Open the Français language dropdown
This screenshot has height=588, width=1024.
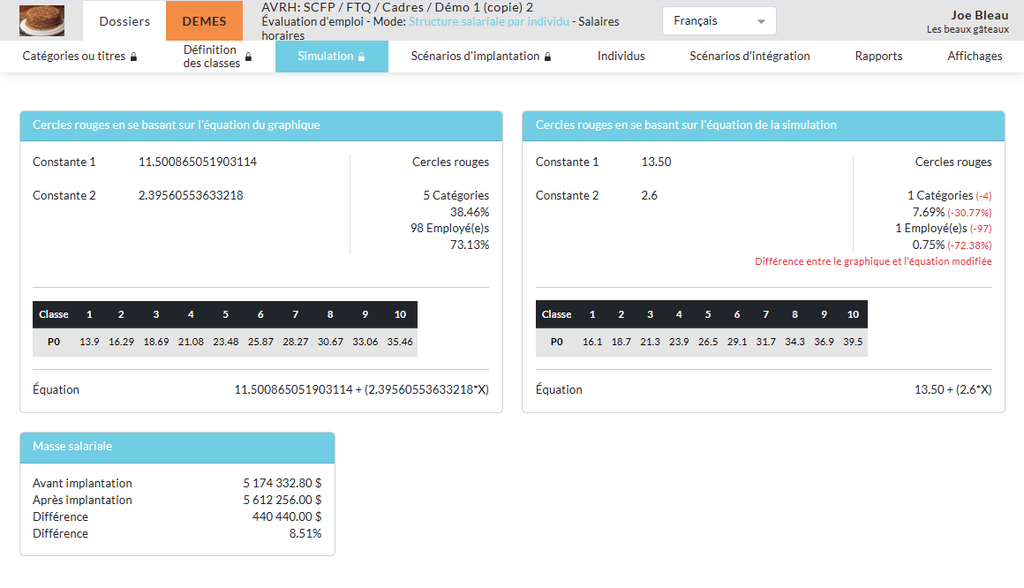(719, 21)
